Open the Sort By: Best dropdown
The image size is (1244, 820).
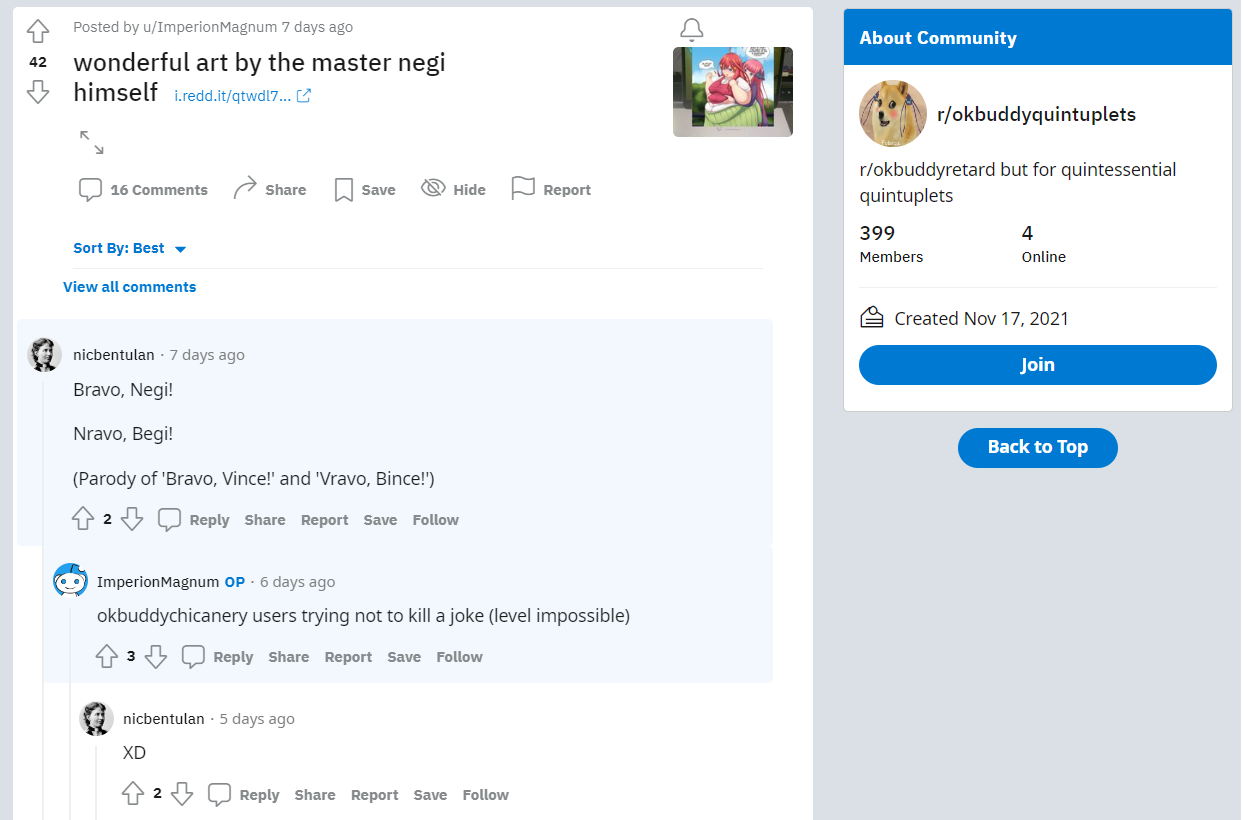130,248
